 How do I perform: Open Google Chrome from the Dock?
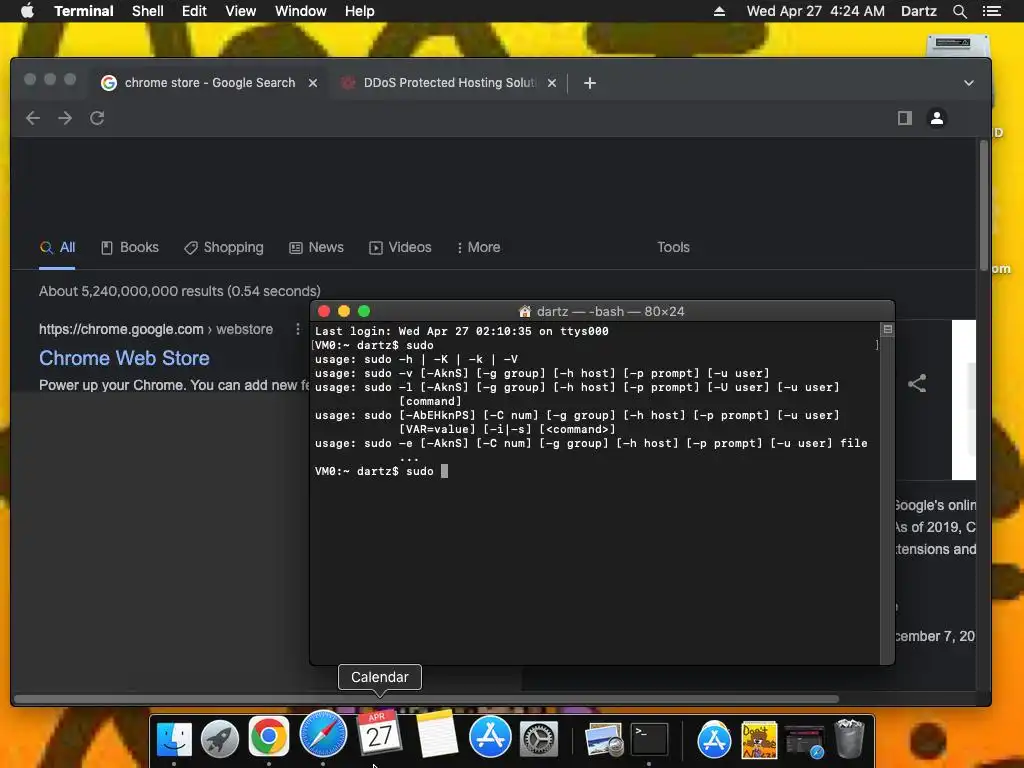[x=268, y=737]
